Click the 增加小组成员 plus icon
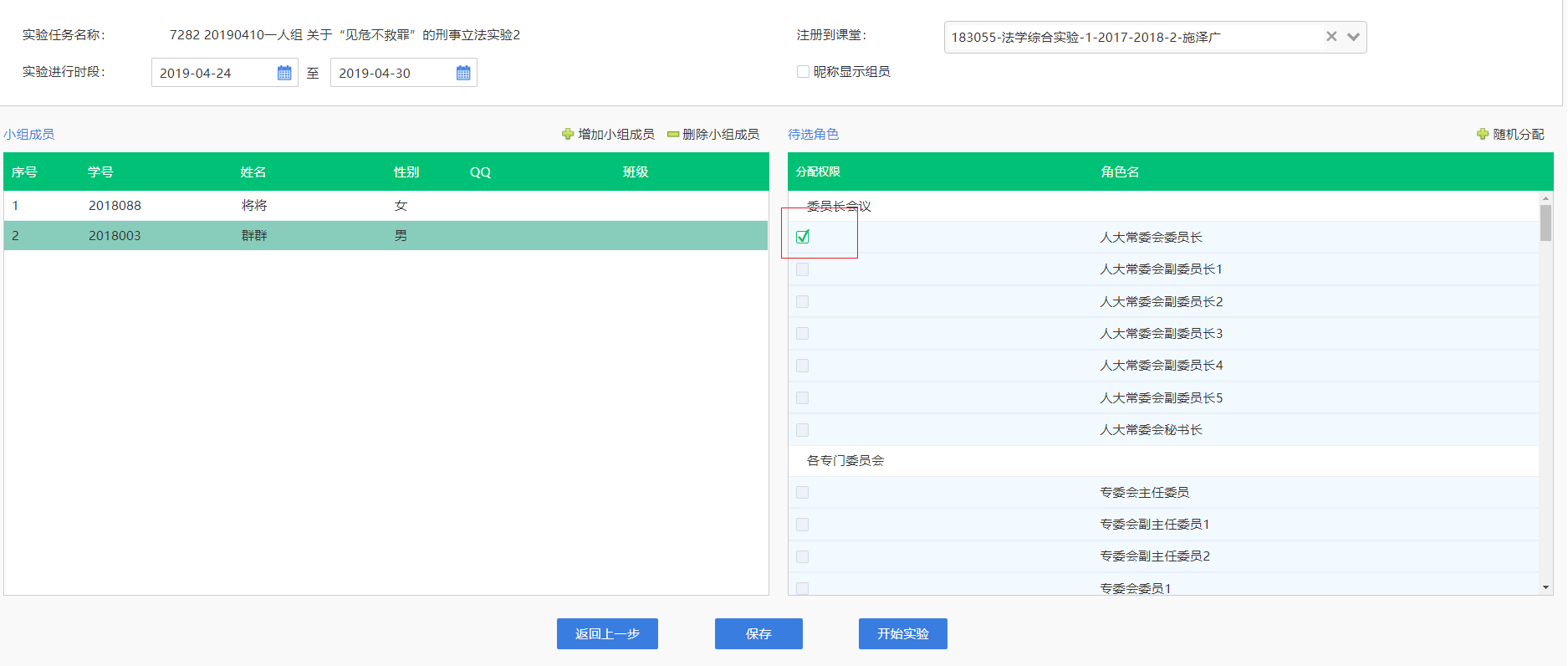Viewport: 1568px width, 666px height. tap(568, 134)
